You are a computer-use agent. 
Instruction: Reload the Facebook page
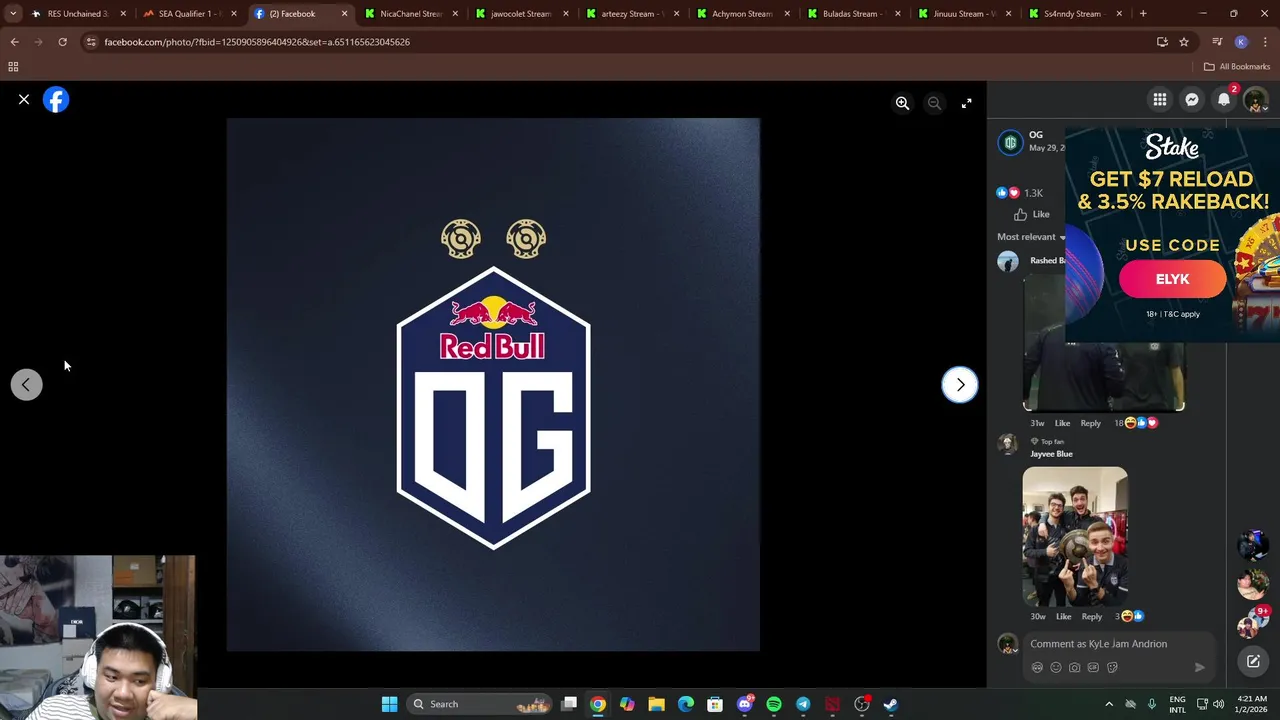[x=62, y=42]
